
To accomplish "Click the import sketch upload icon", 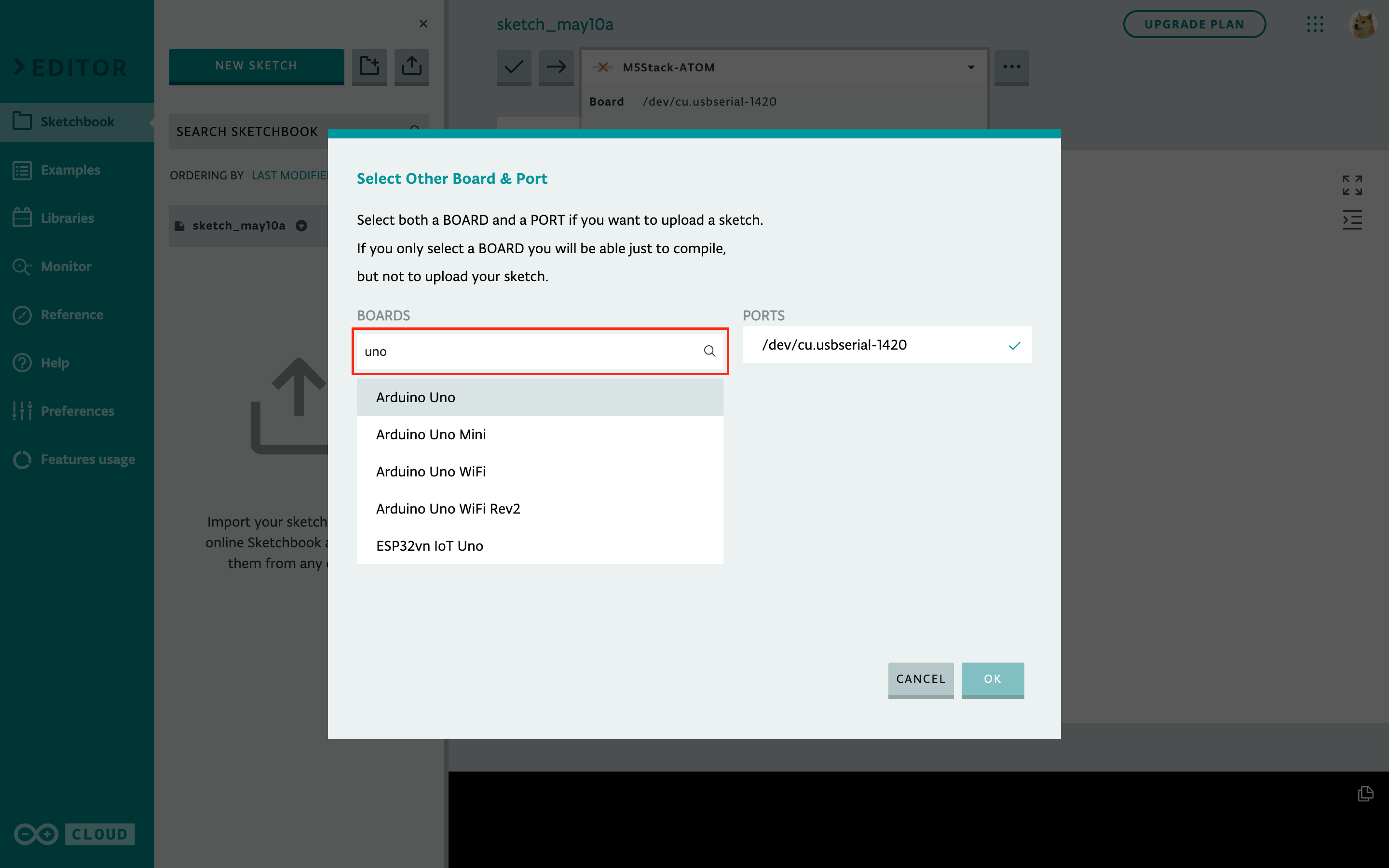I will point(411,66).
